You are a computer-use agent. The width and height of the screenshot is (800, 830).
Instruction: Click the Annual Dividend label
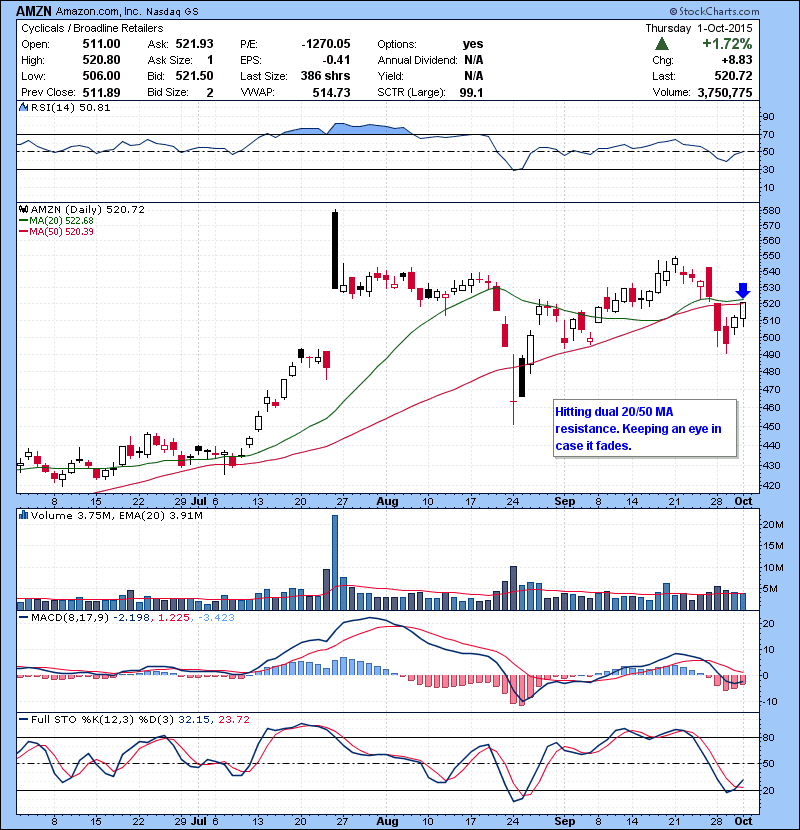[x=417, y=60]
